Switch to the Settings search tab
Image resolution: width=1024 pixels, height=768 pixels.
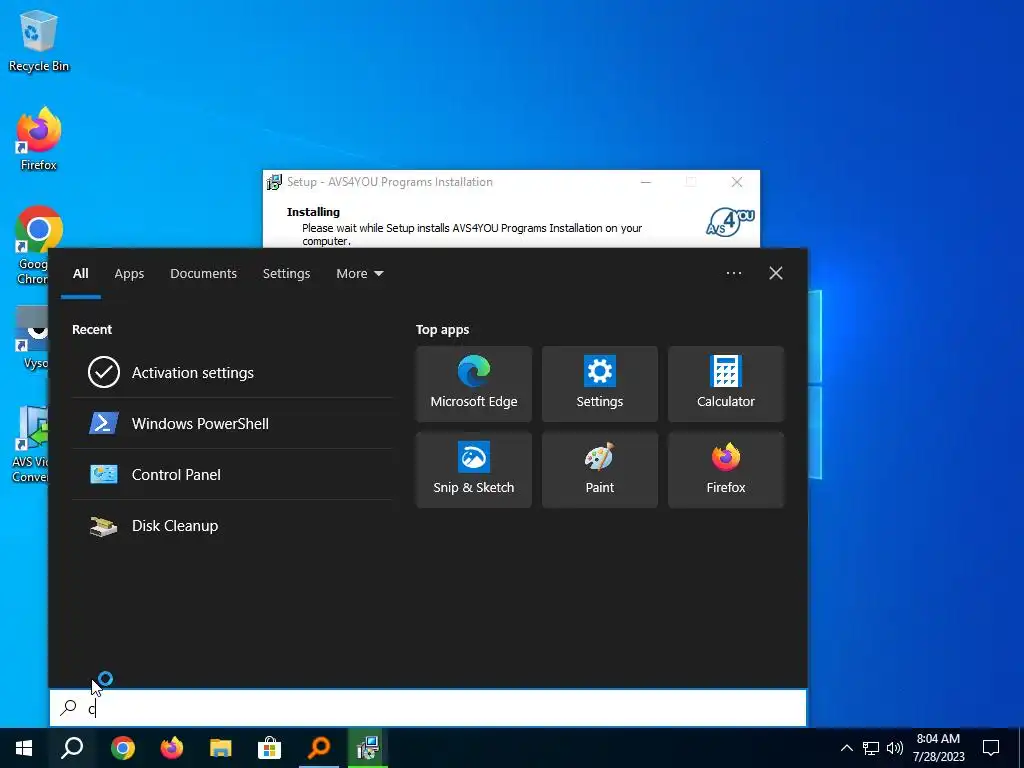click(x=286, y=274)
